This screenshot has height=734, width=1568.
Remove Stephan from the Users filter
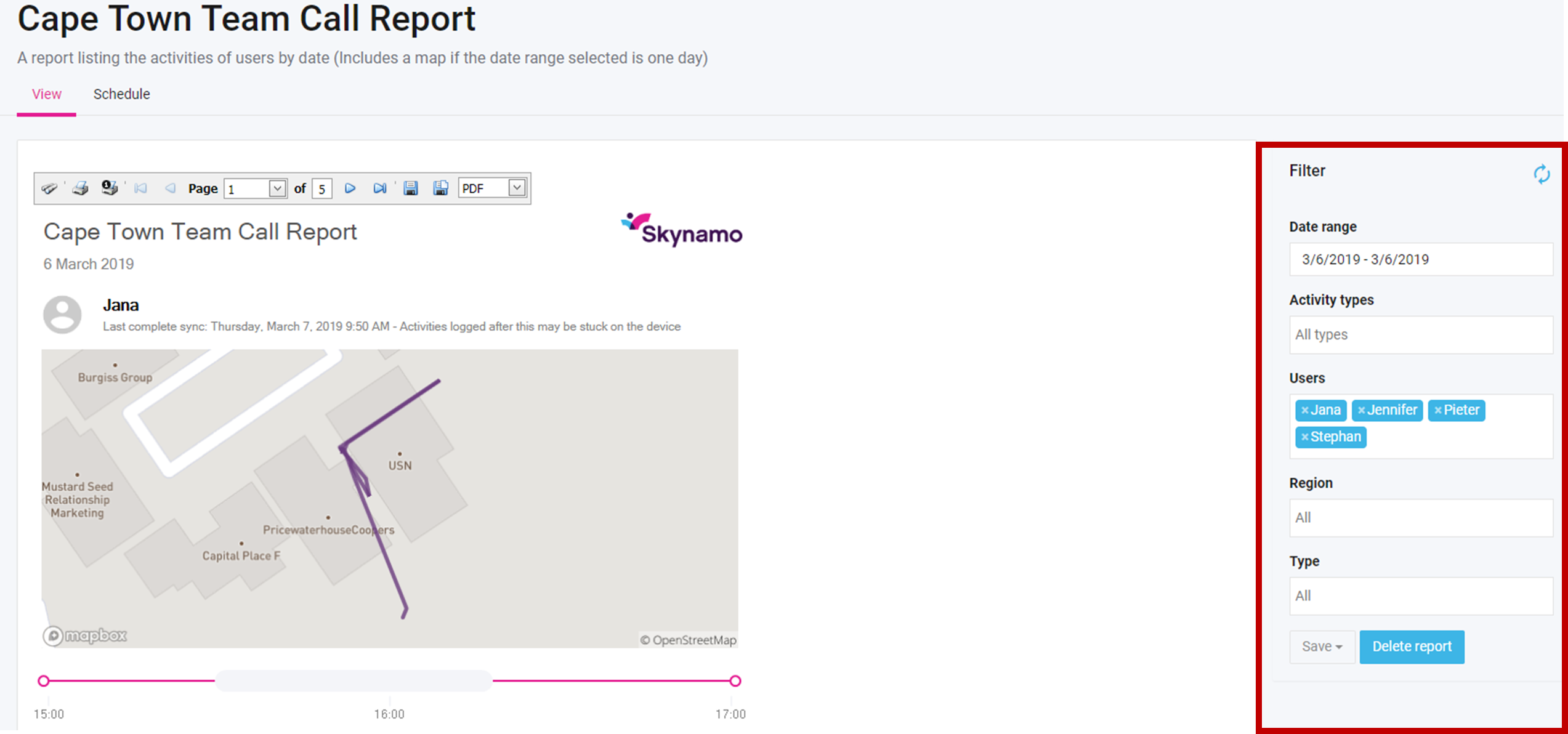(x=1304, y=437)
